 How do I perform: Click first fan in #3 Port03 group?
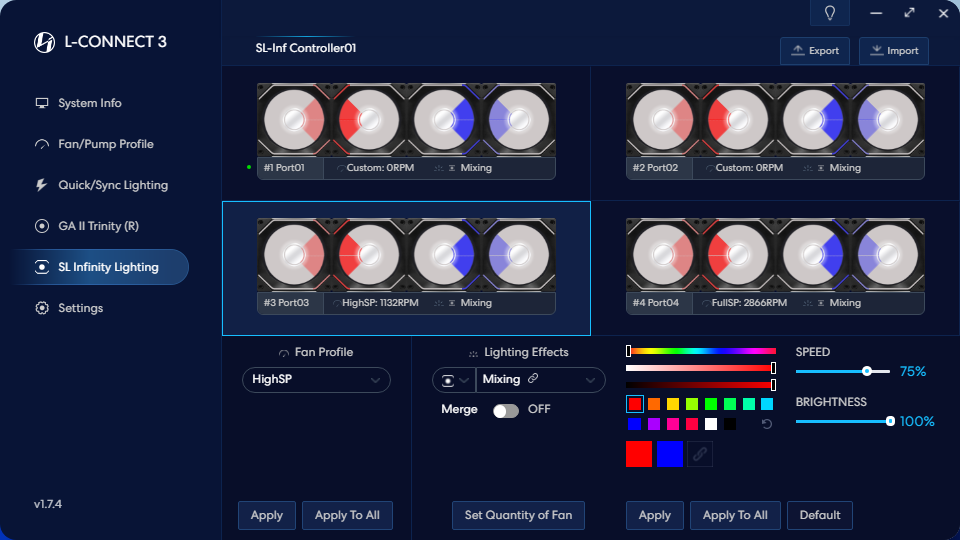pyautogui.click(x=294, y=255)
